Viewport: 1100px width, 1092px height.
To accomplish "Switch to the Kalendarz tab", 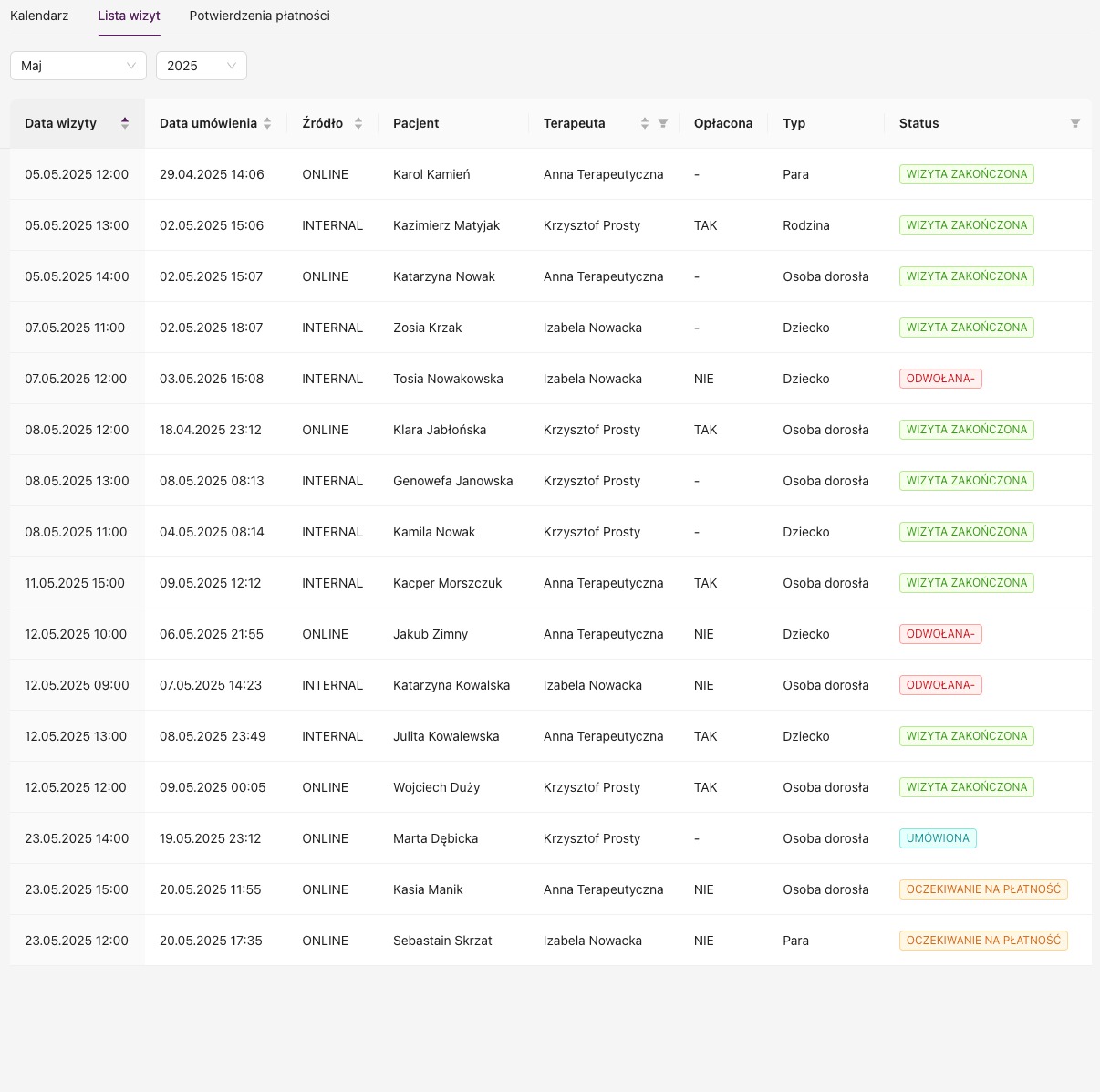I will 39,16.
